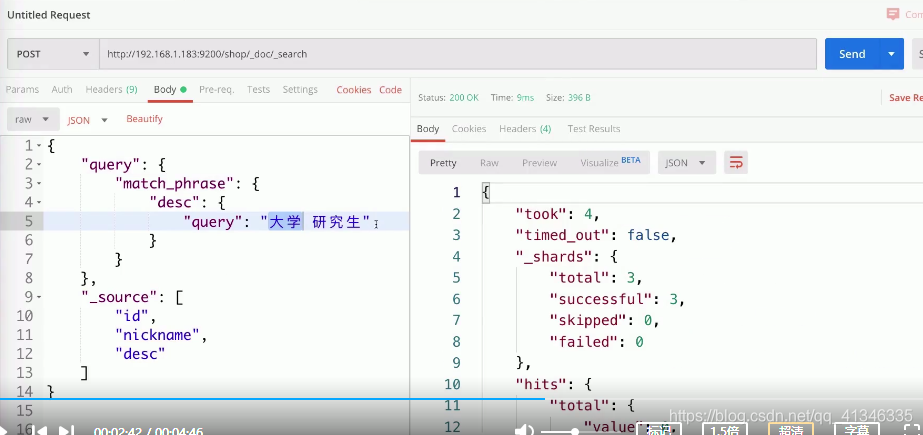Click the "timed_out": false response line
This screenshot has height=435, width=923.
click(596, 235)
